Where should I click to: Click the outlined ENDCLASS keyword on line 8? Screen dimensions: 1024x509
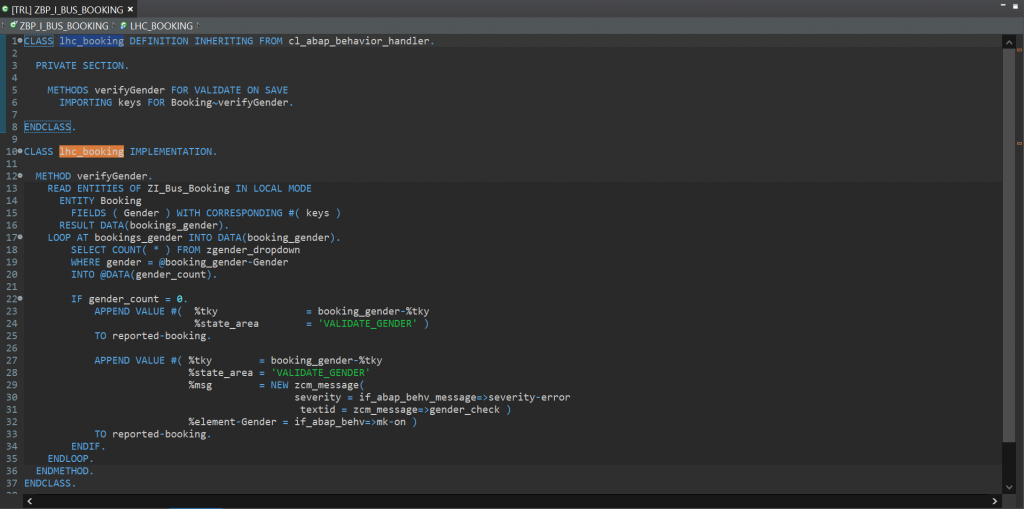[47, 127]
